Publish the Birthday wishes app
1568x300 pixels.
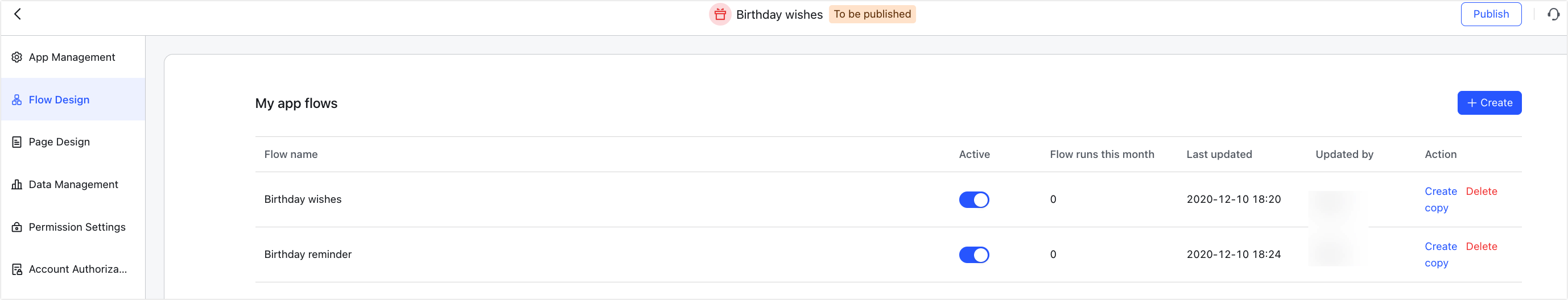1491,14
